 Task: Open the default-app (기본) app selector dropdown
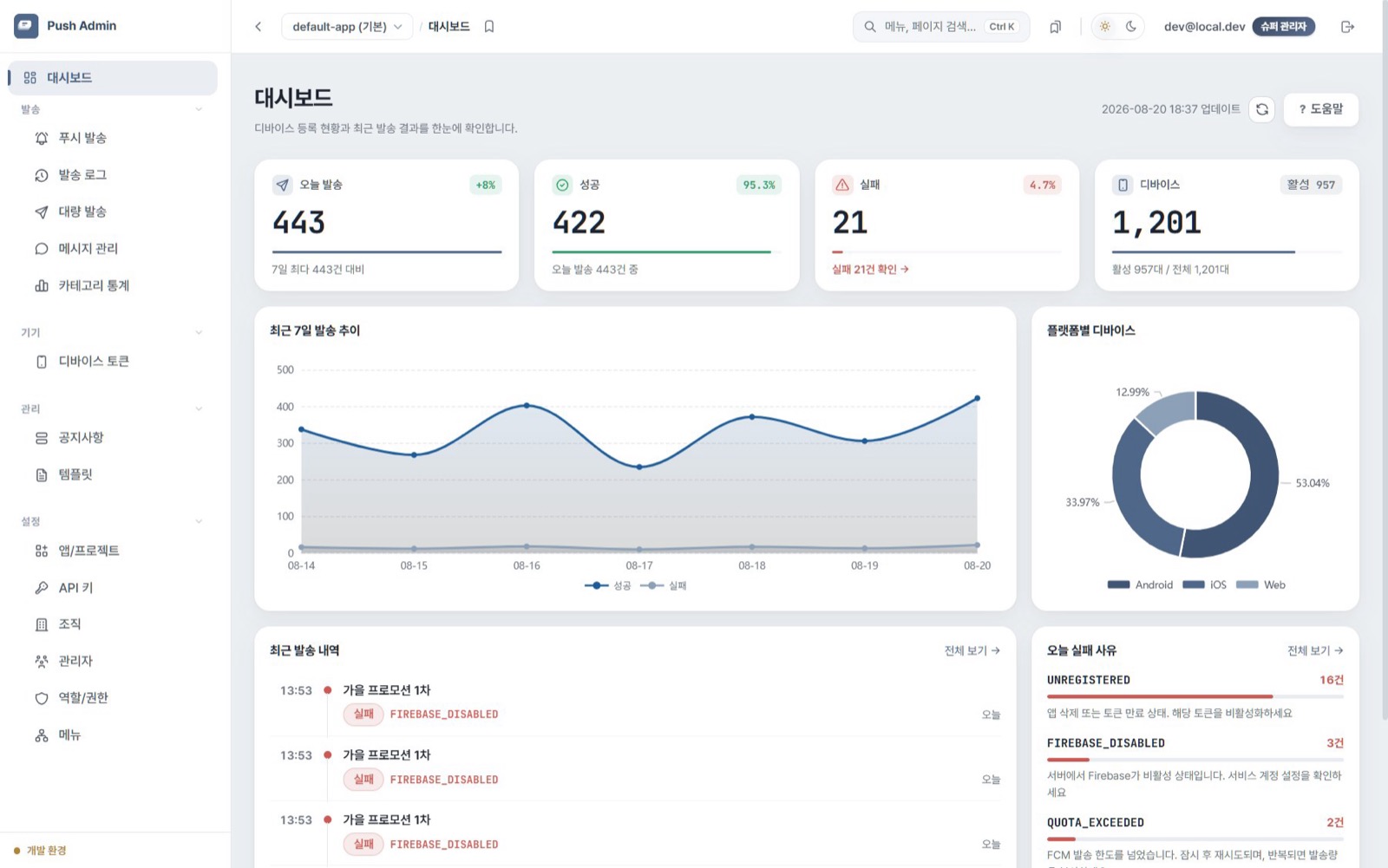click(x=347, y=27)
